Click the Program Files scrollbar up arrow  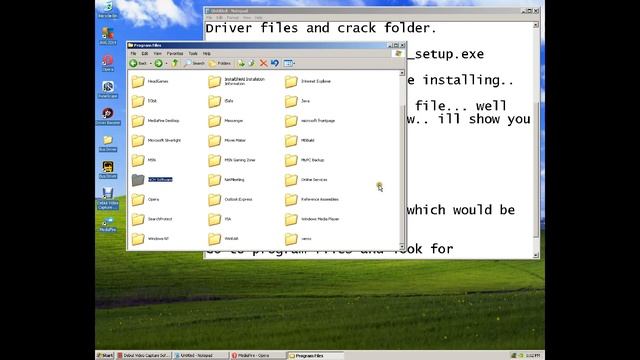(402, 73)
